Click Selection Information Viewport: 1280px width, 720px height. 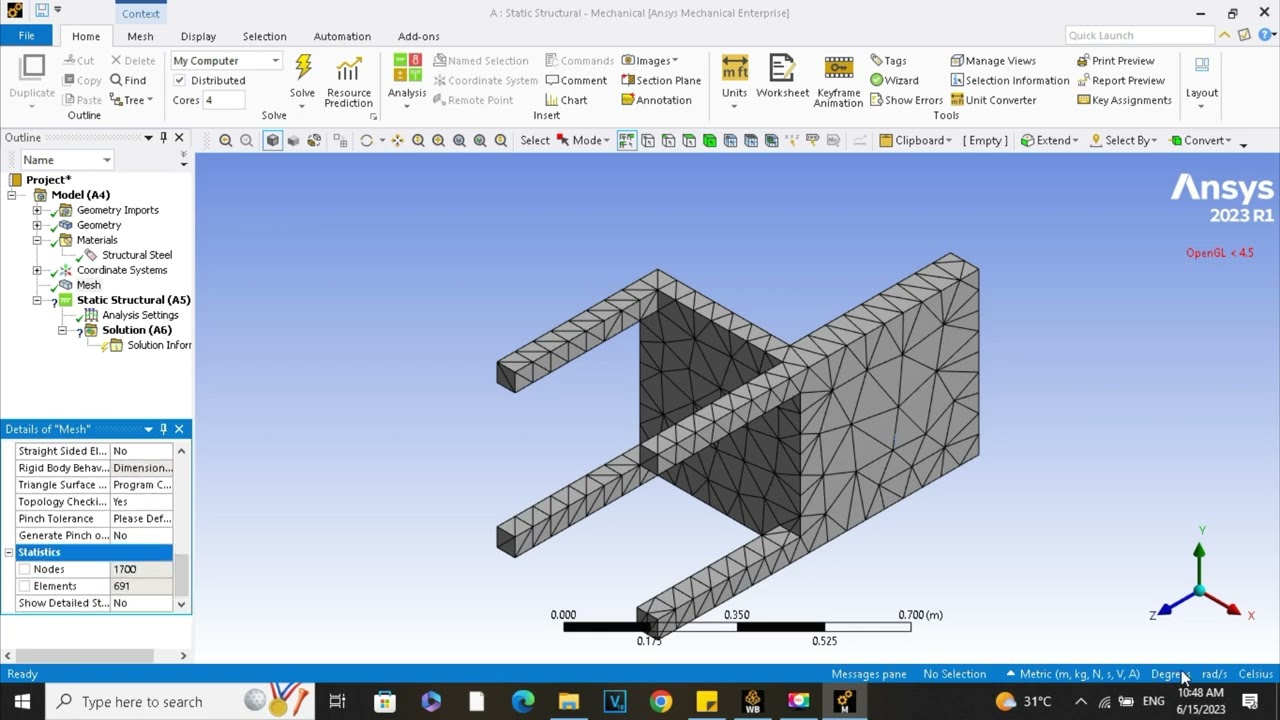tap(1009, 80)
